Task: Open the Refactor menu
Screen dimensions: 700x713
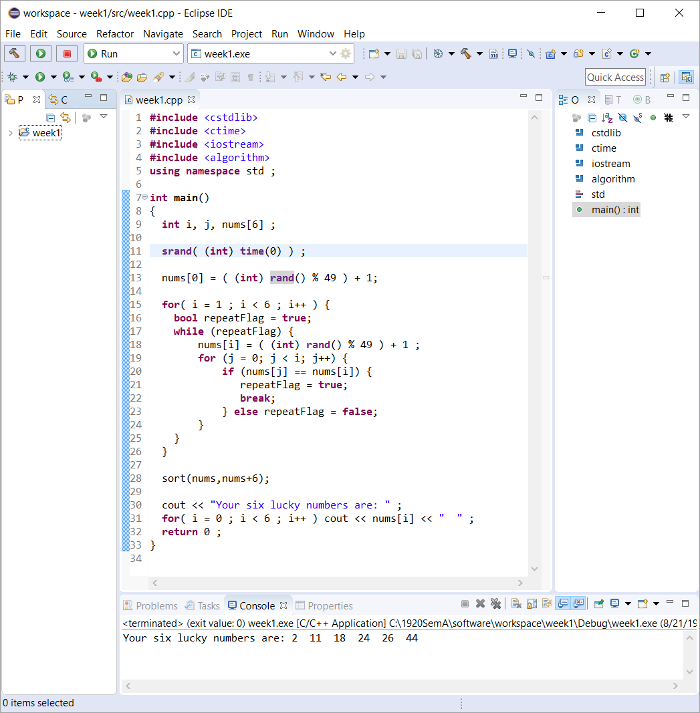Action: (x=115, y=34)
